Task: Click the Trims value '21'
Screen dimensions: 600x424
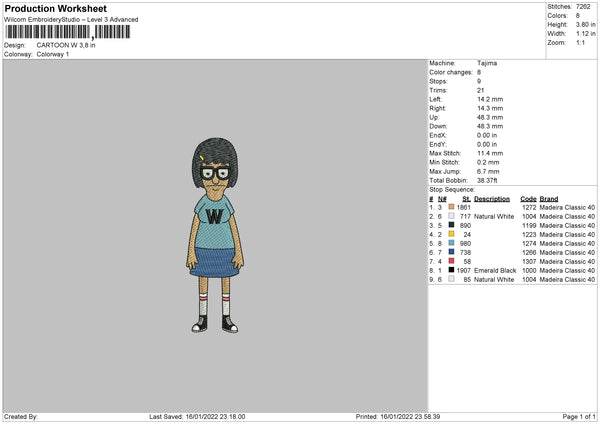Action: [481, 90]
